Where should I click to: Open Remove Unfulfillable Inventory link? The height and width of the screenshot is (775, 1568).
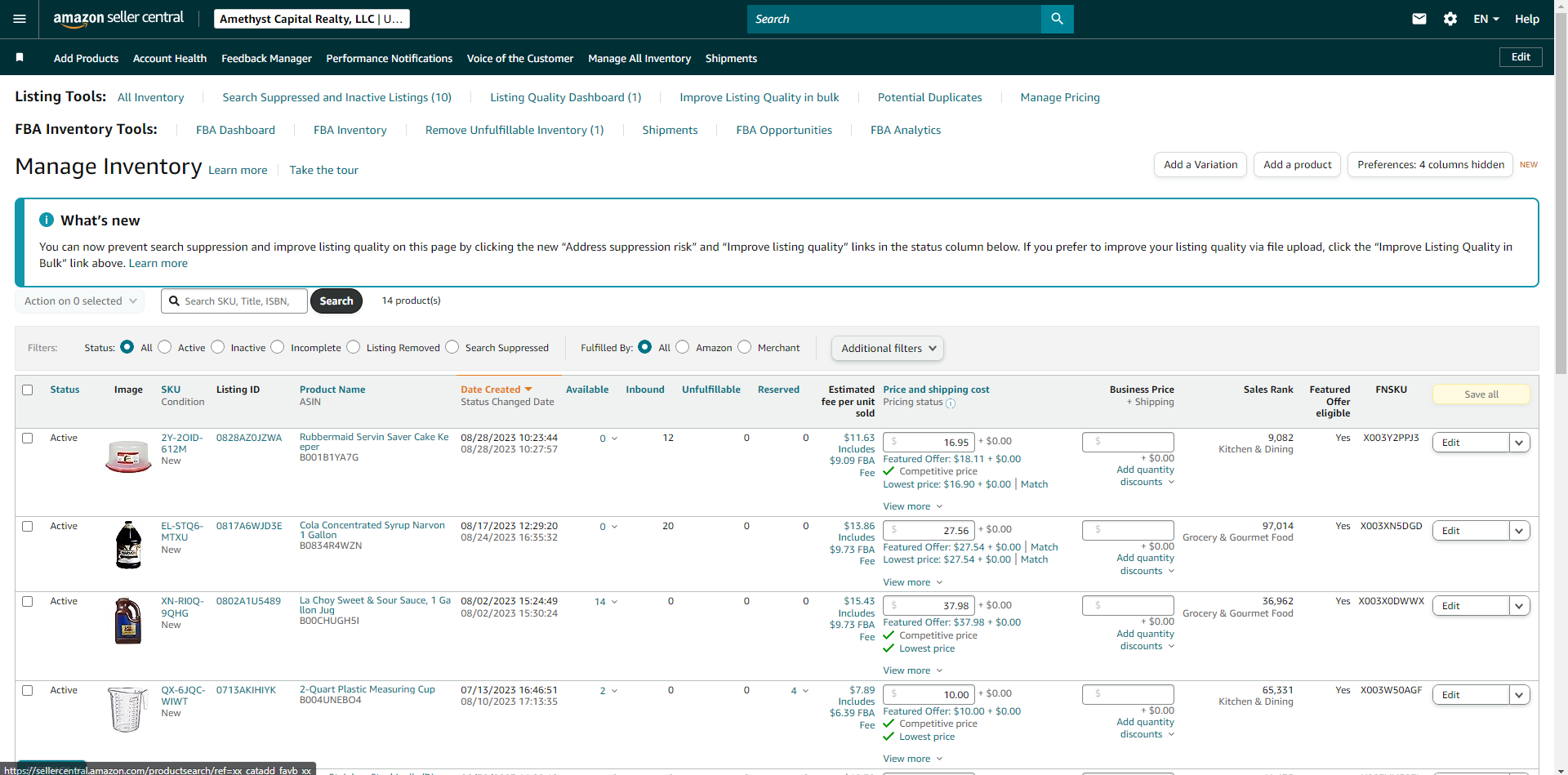click(x=514, y=130)
